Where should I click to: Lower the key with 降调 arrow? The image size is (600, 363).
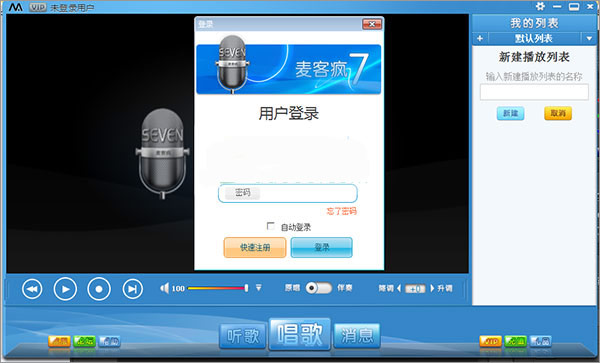click(399, 288)
